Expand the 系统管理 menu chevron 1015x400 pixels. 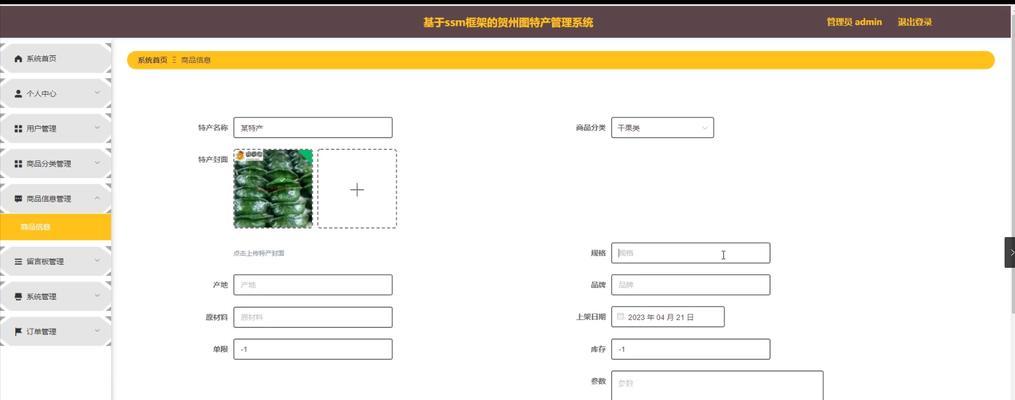pyautogui.click(x=97, y=296)
